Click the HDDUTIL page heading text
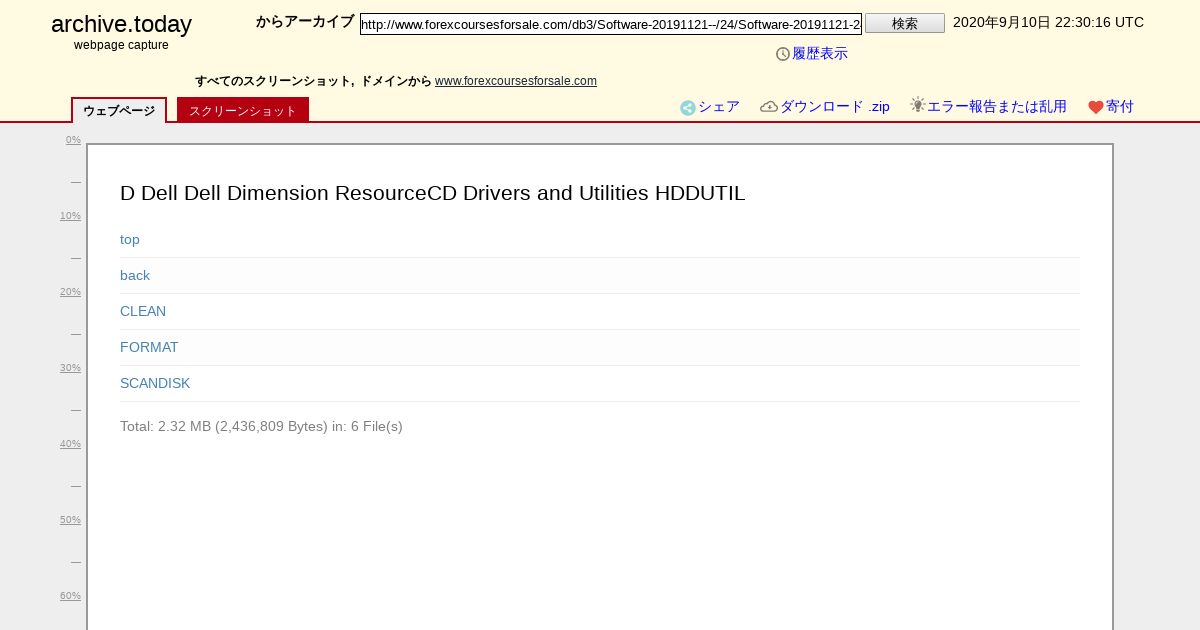 [432, 194]
